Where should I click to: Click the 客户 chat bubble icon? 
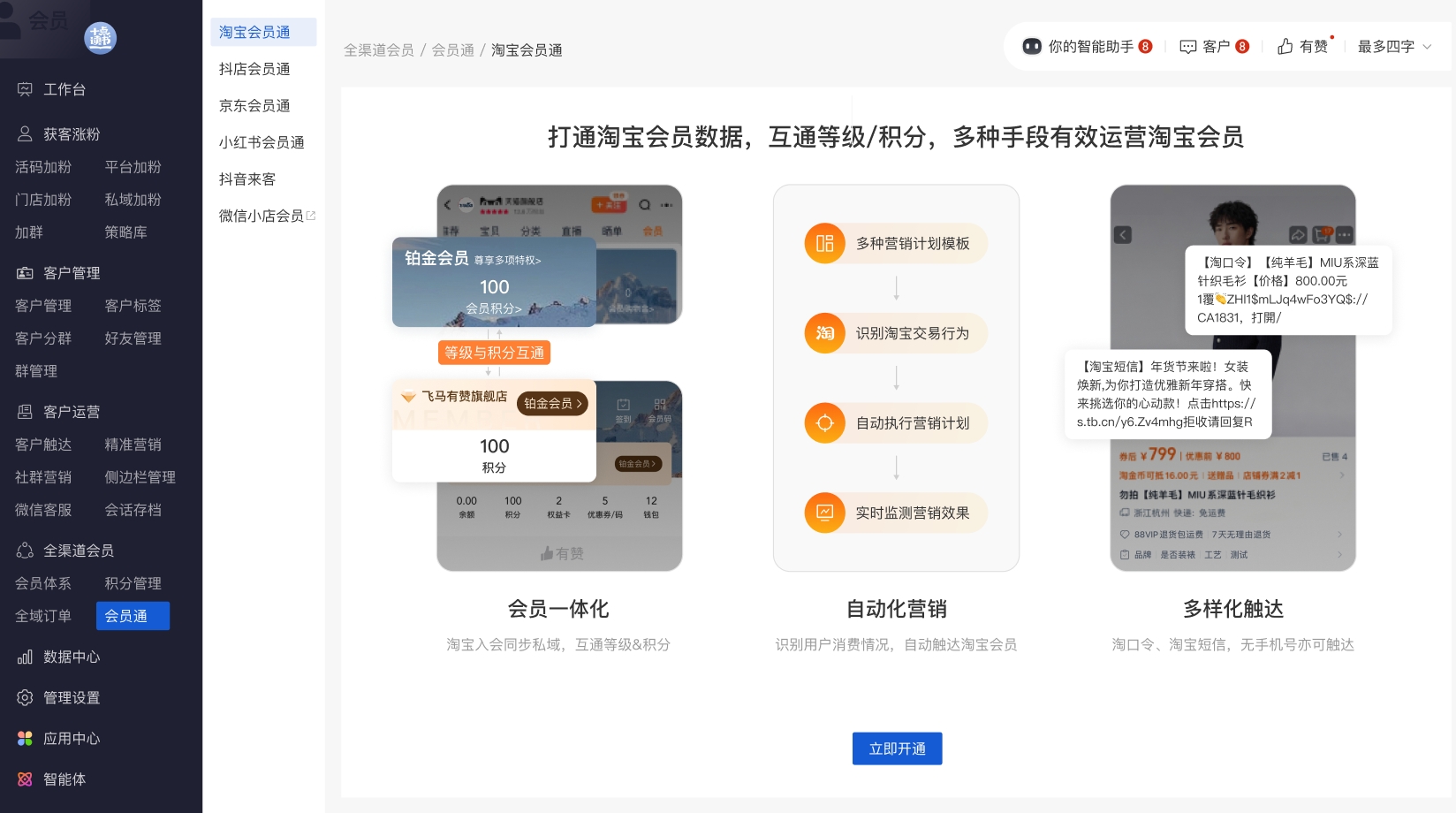1188,47
